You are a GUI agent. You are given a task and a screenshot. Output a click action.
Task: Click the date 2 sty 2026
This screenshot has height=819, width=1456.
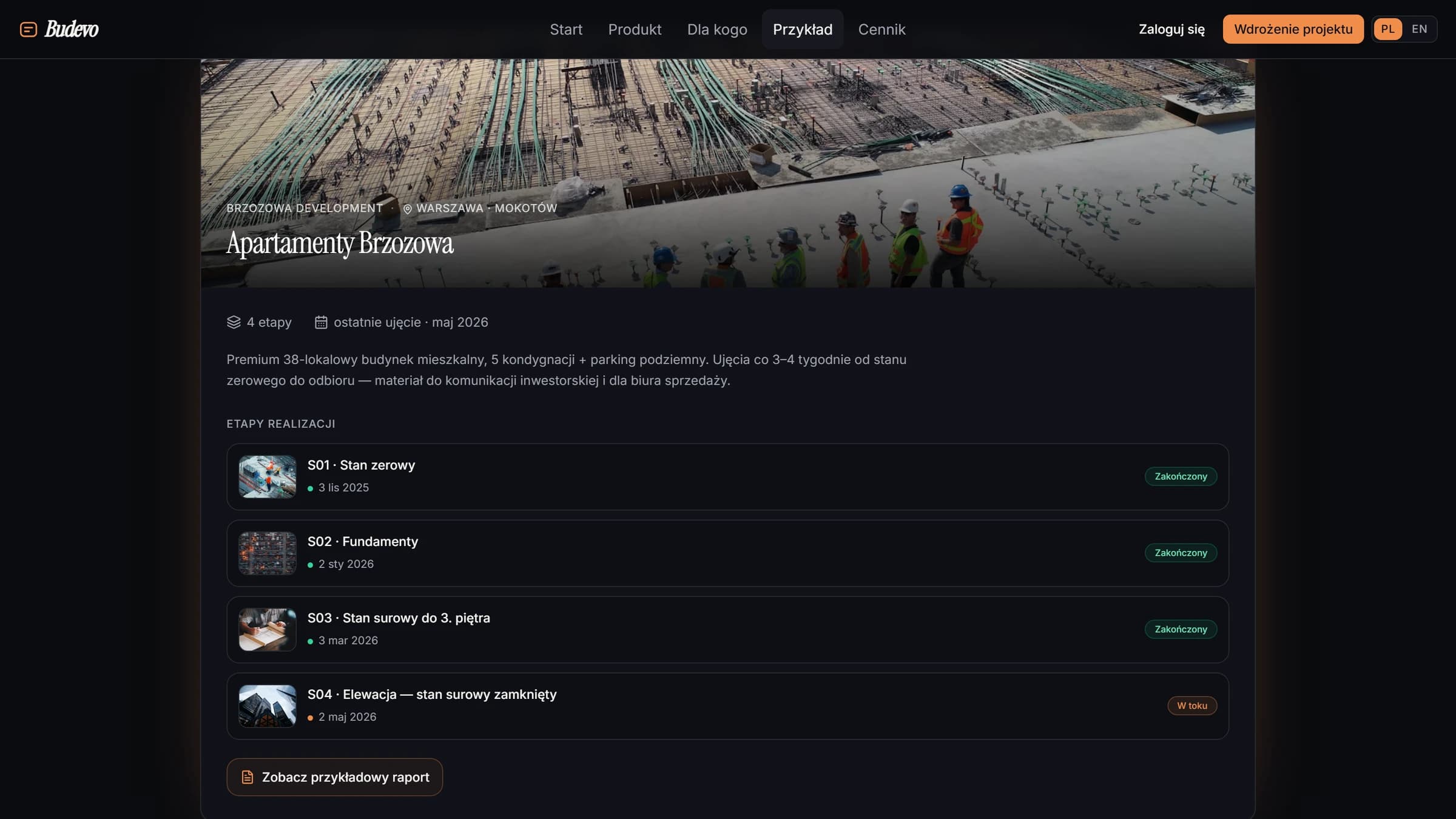click(346, 564)
